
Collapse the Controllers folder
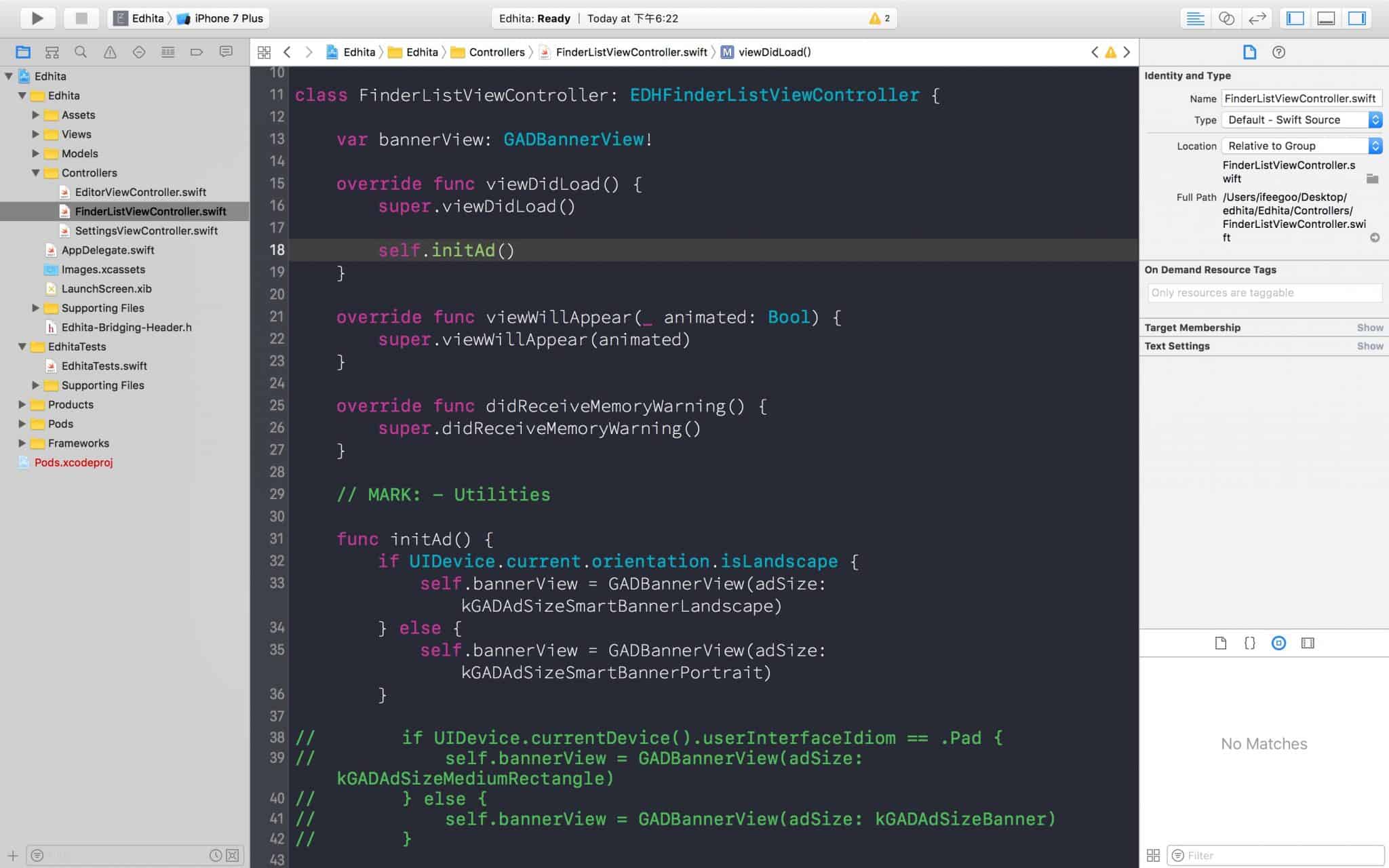[36, 173]
